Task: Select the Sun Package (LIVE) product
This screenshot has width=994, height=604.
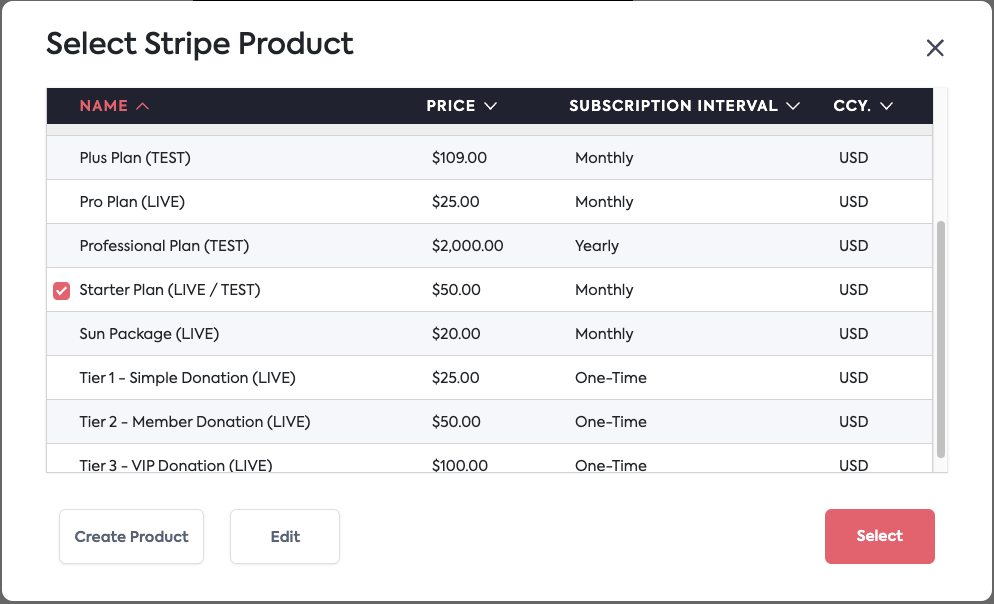Action: [x=149, y=334]
